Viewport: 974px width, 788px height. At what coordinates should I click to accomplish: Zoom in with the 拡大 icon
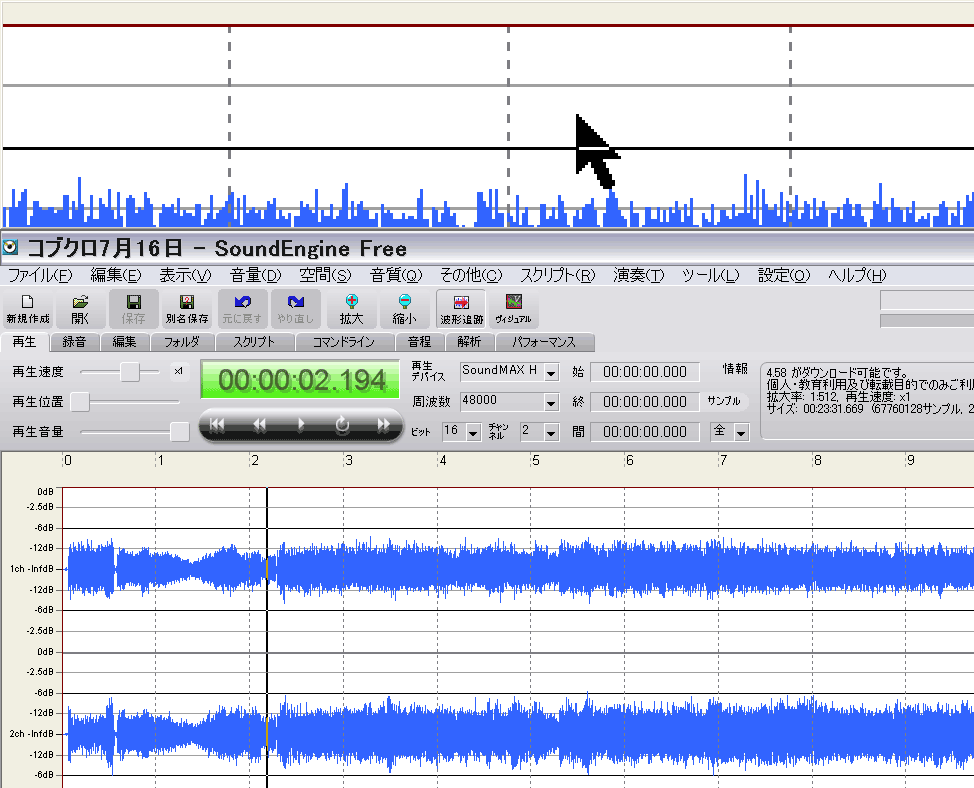click(352, 309)
